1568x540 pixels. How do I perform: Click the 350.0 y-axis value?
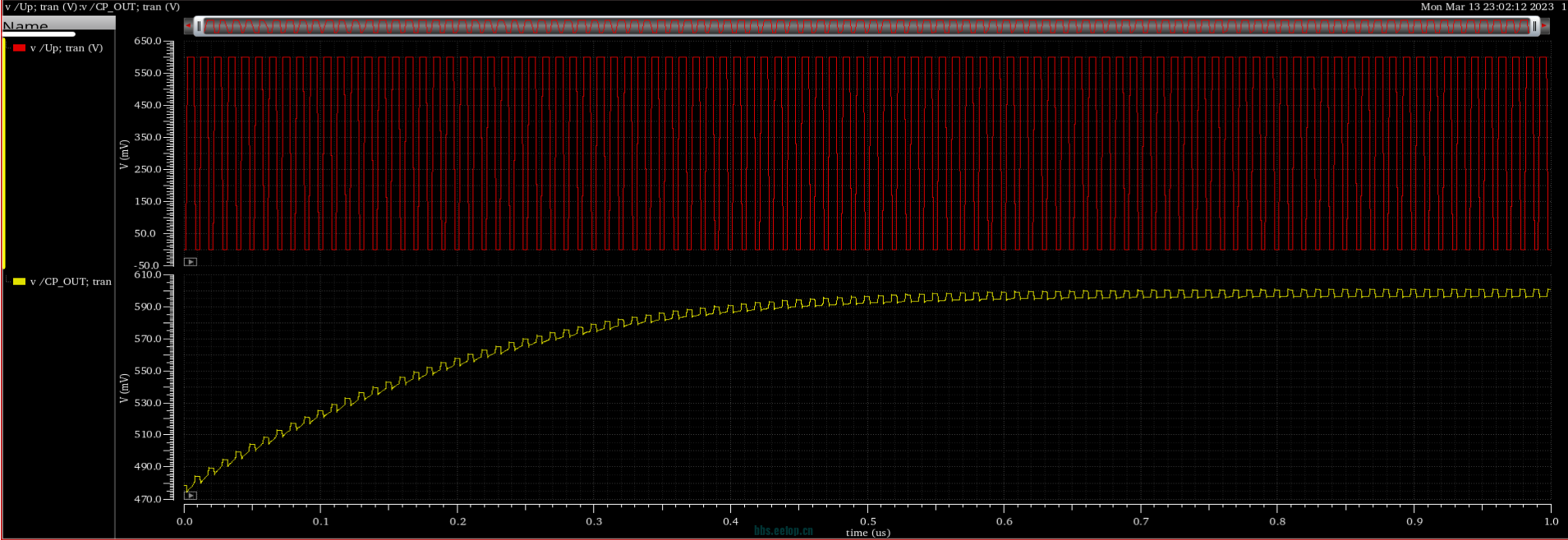click(x=148, y=137)
